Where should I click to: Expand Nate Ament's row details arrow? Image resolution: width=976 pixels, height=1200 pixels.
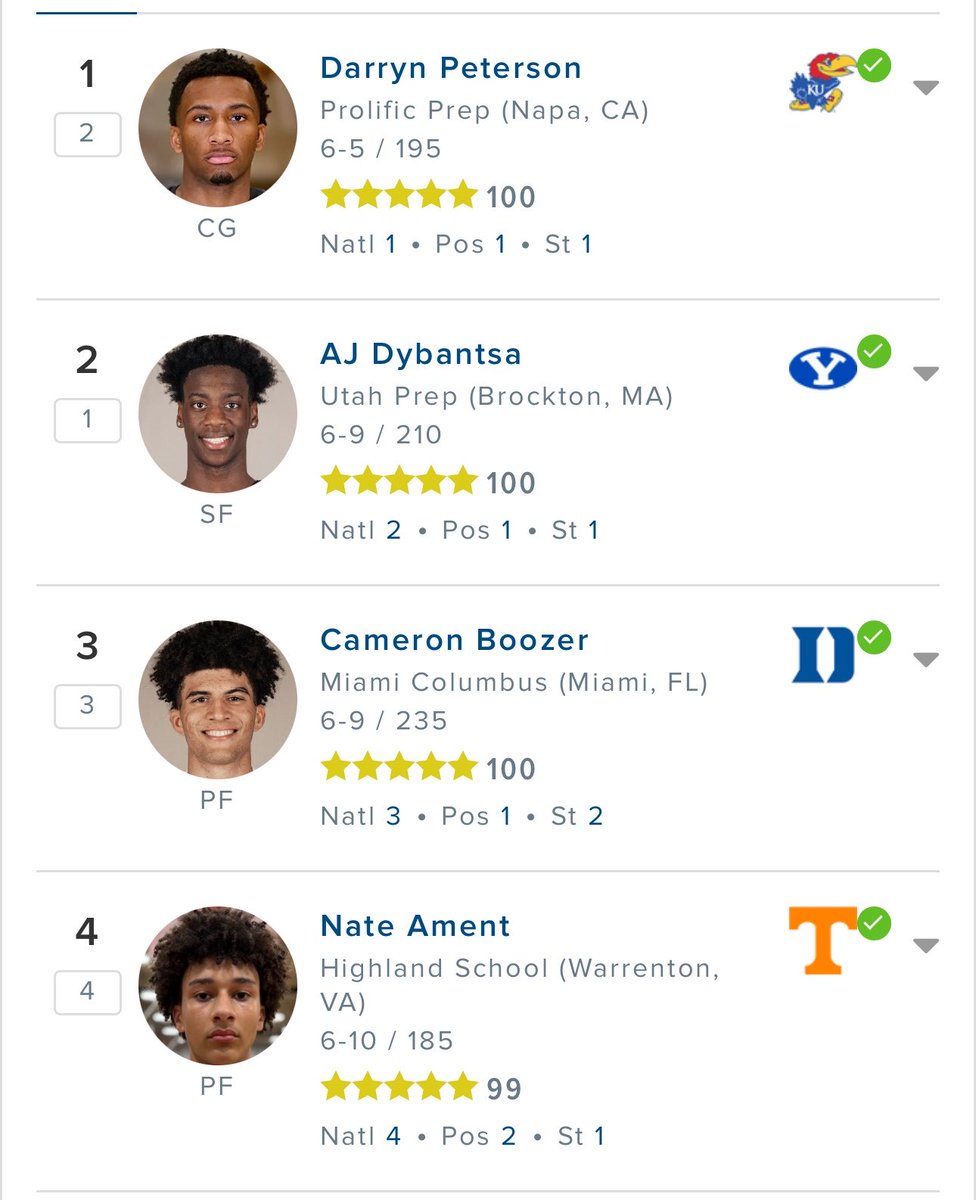(926, 946)
